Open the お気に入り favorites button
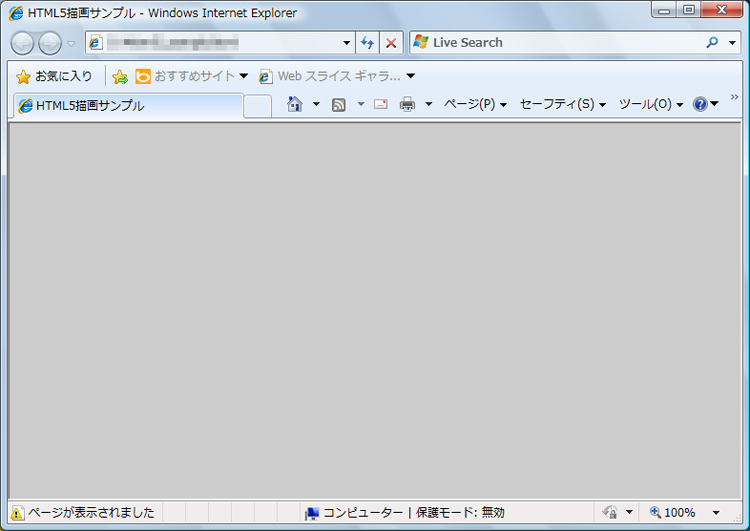750x531 pixels. [x=54, y=76]
